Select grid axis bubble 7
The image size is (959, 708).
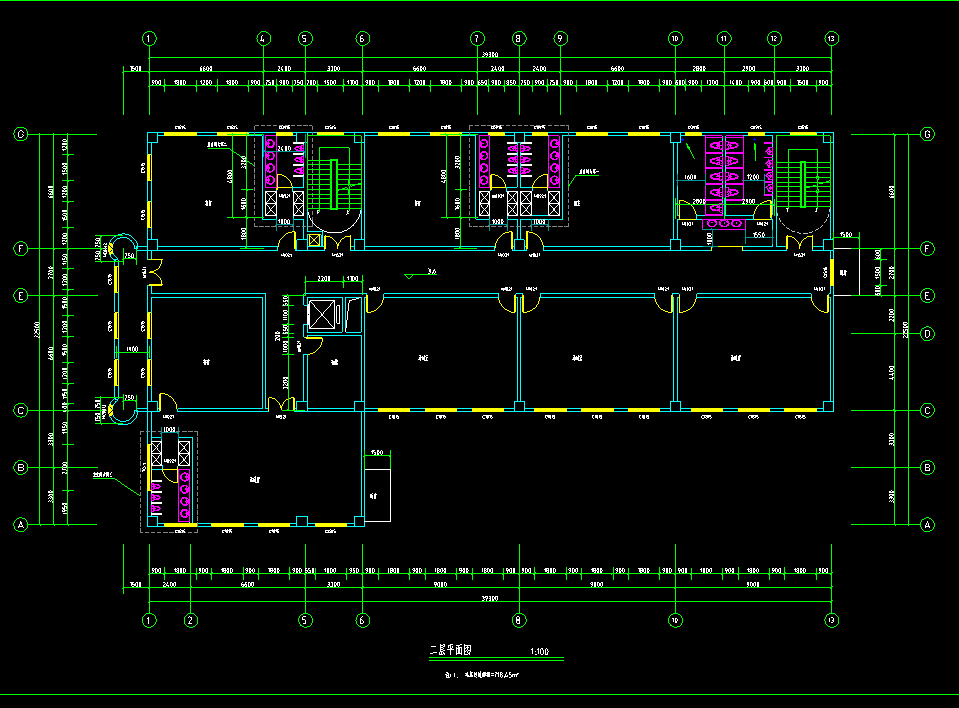(477, 39)
